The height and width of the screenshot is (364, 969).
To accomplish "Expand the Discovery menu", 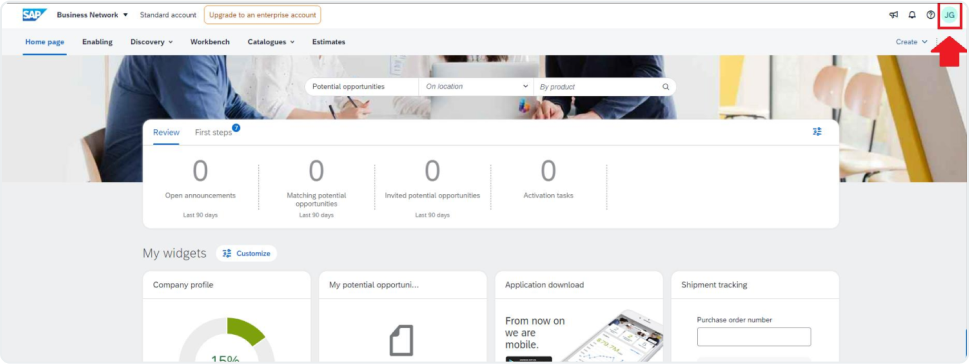I will point(151,42).
